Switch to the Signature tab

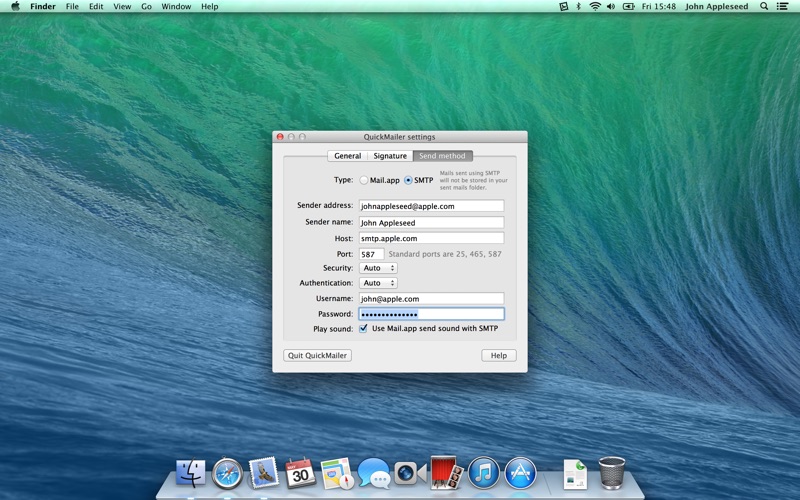[x=390, y=156]
